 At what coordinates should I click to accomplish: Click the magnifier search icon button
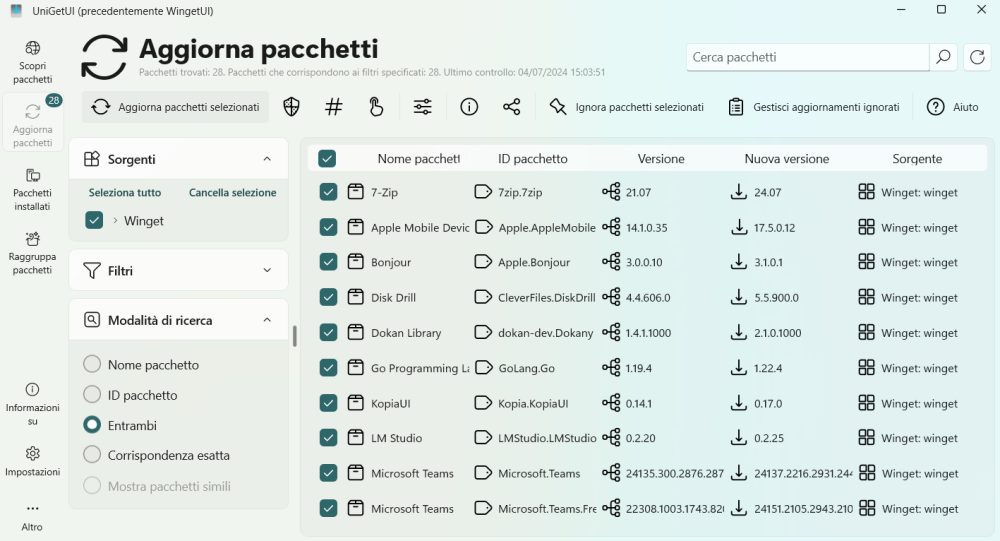click(943, 57)
